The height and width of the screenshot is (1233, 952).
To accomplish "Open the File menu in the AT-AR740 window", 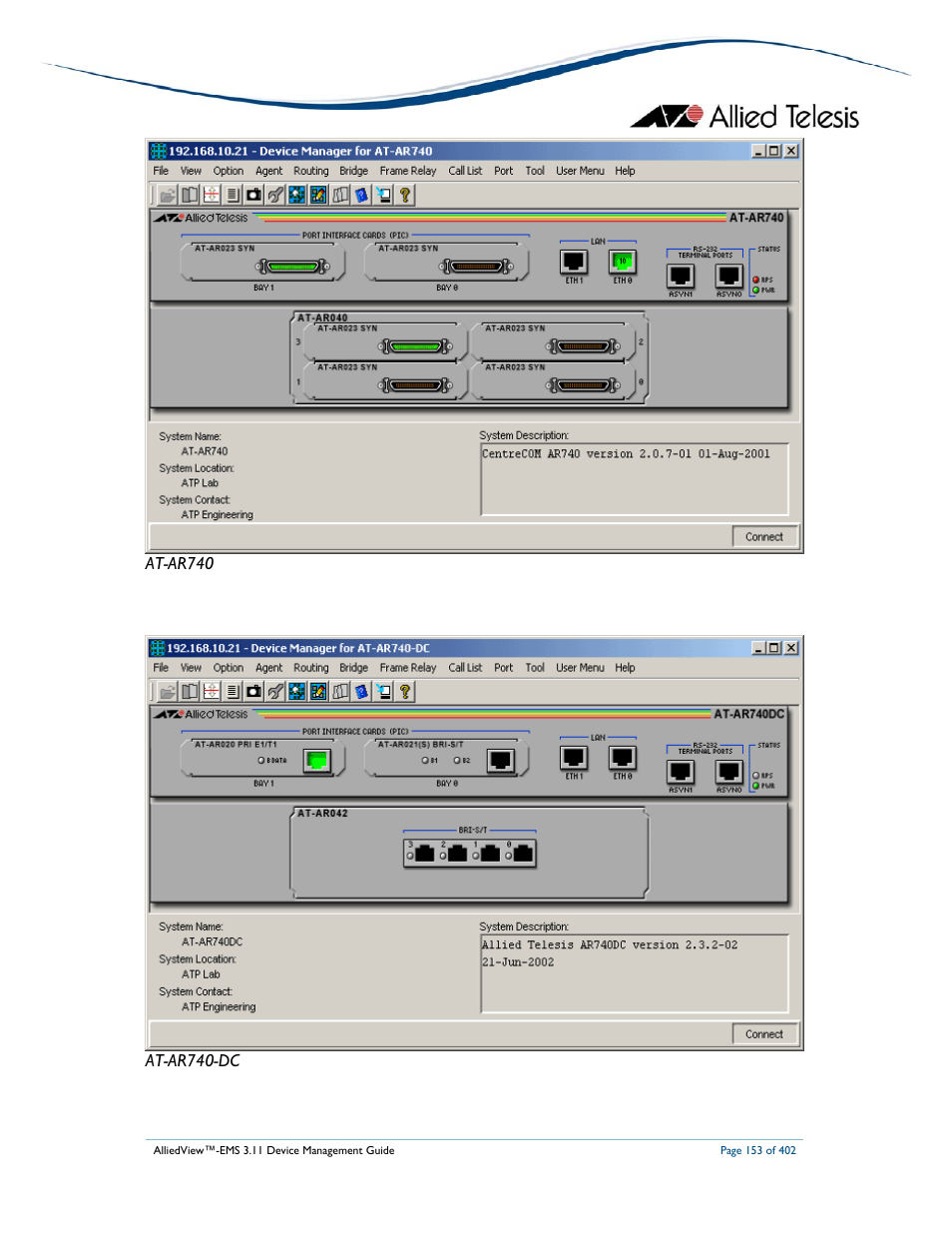I will point(161,171).
